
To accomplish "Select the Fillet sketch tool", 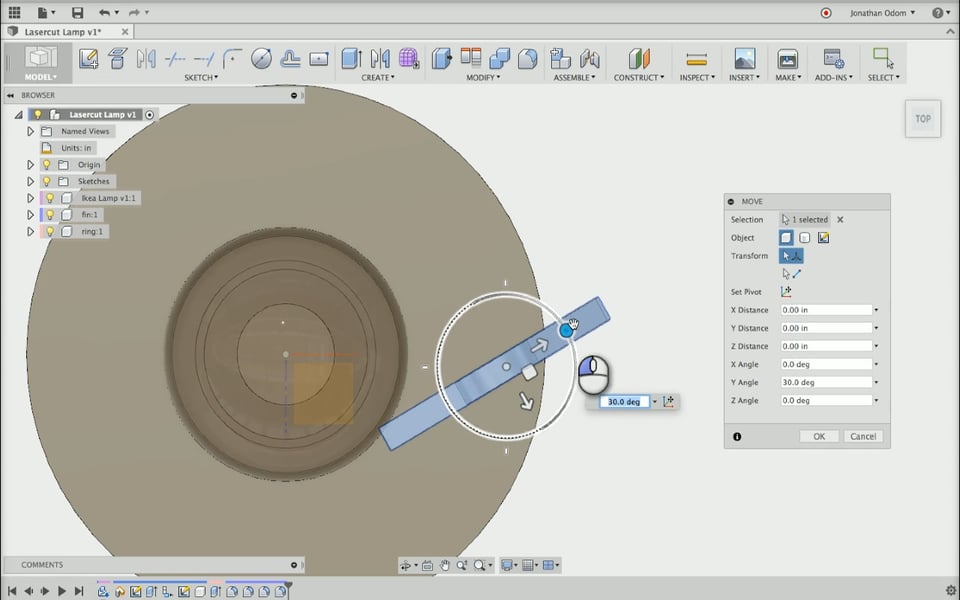I will [232, 59].
